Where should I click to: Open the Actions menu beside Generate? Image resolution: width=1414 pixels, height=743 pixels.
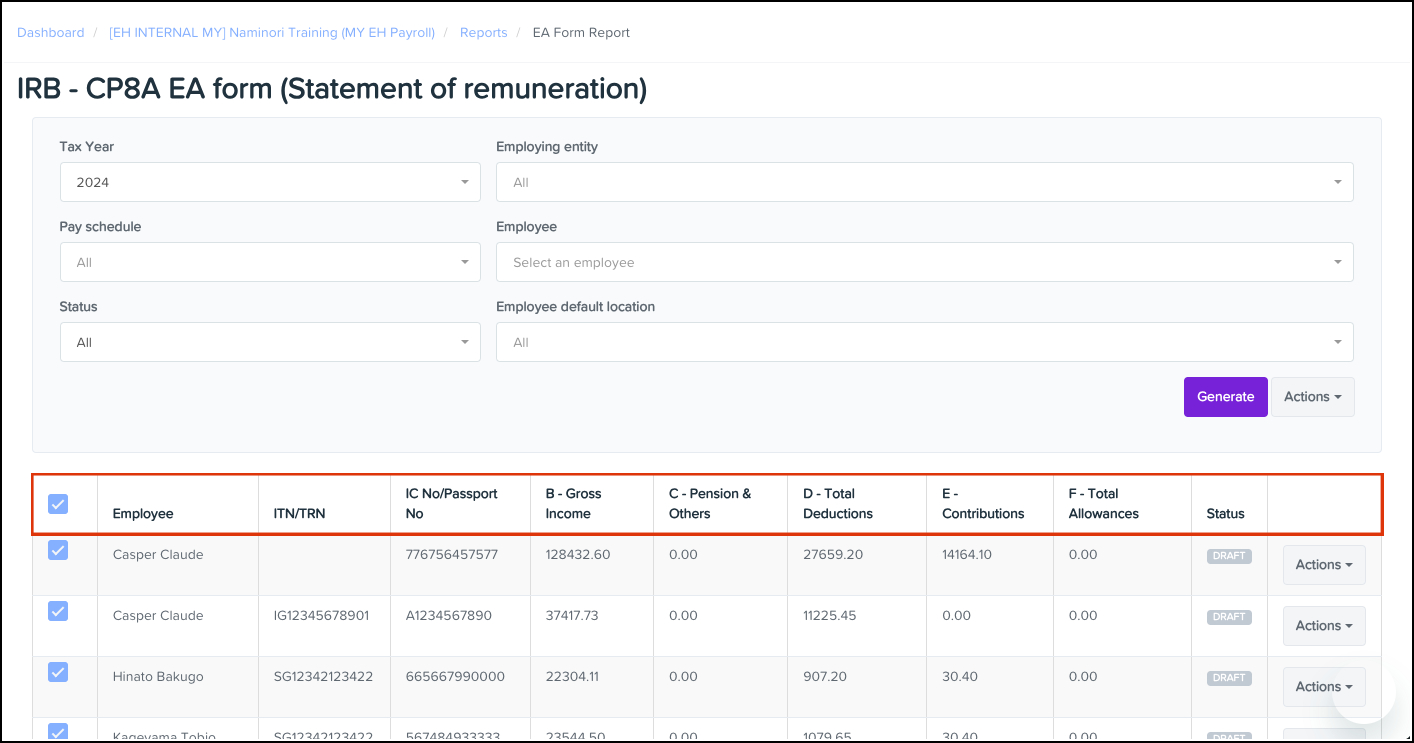pos(1312,397)
